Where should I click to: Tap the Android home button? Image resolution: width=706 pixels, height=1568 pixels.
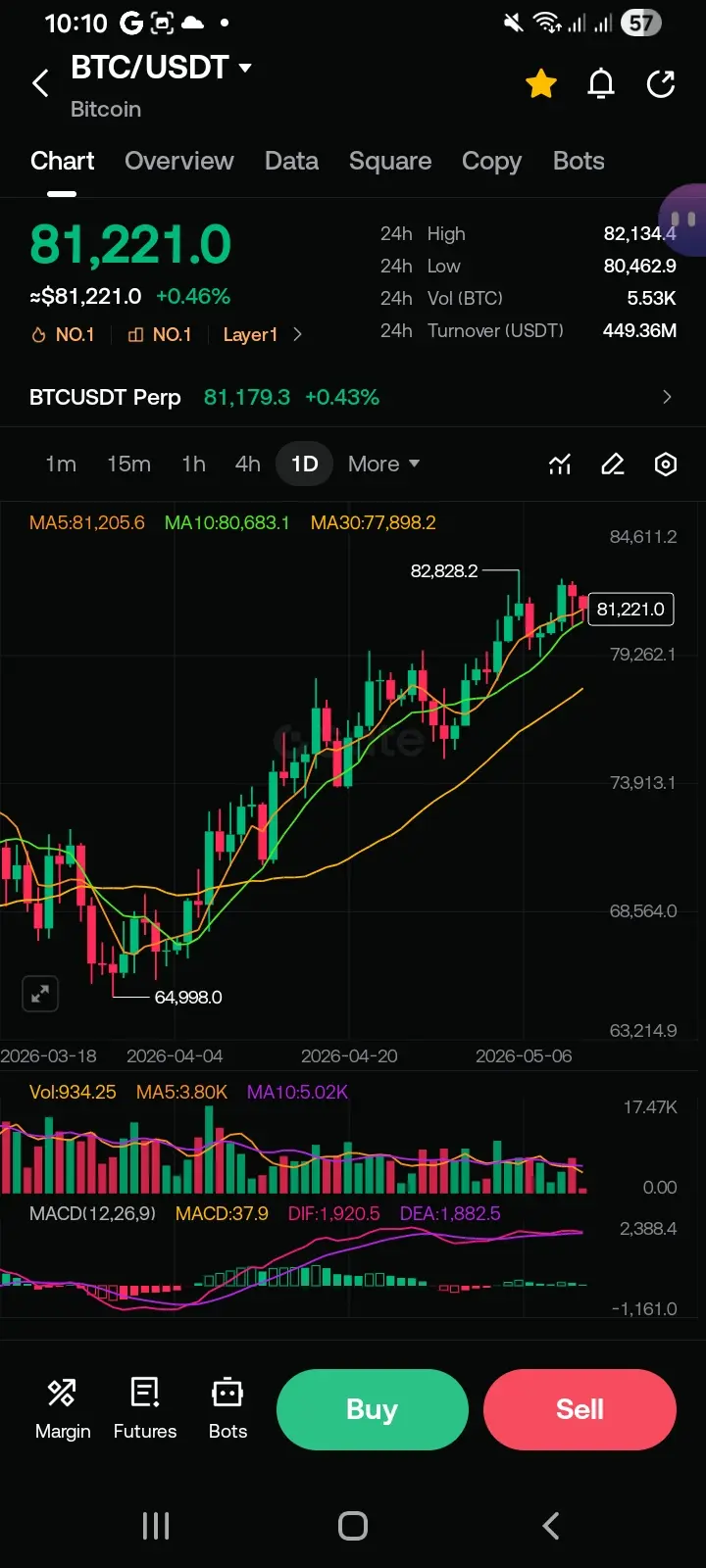353,1526
